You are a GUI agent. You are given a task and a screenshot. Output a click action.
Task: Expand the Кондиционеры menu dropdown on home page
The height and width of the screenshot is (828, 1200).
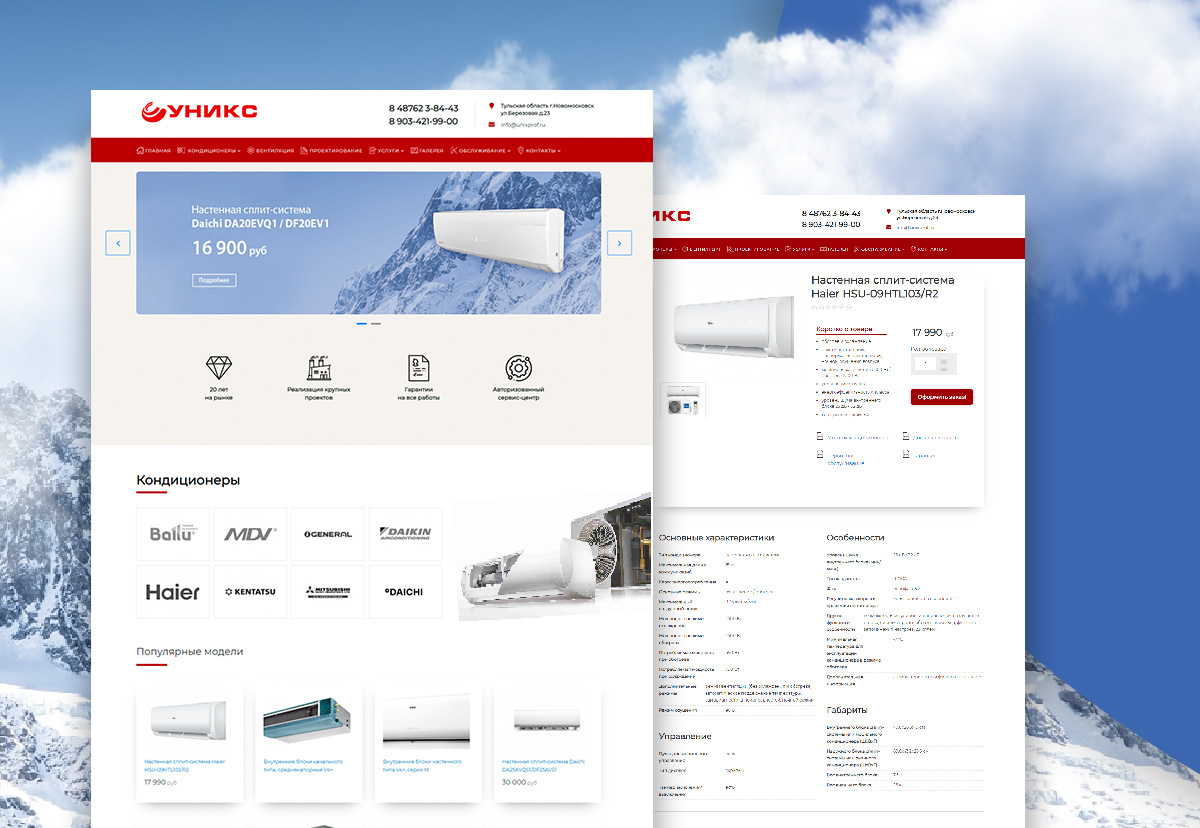208,151
